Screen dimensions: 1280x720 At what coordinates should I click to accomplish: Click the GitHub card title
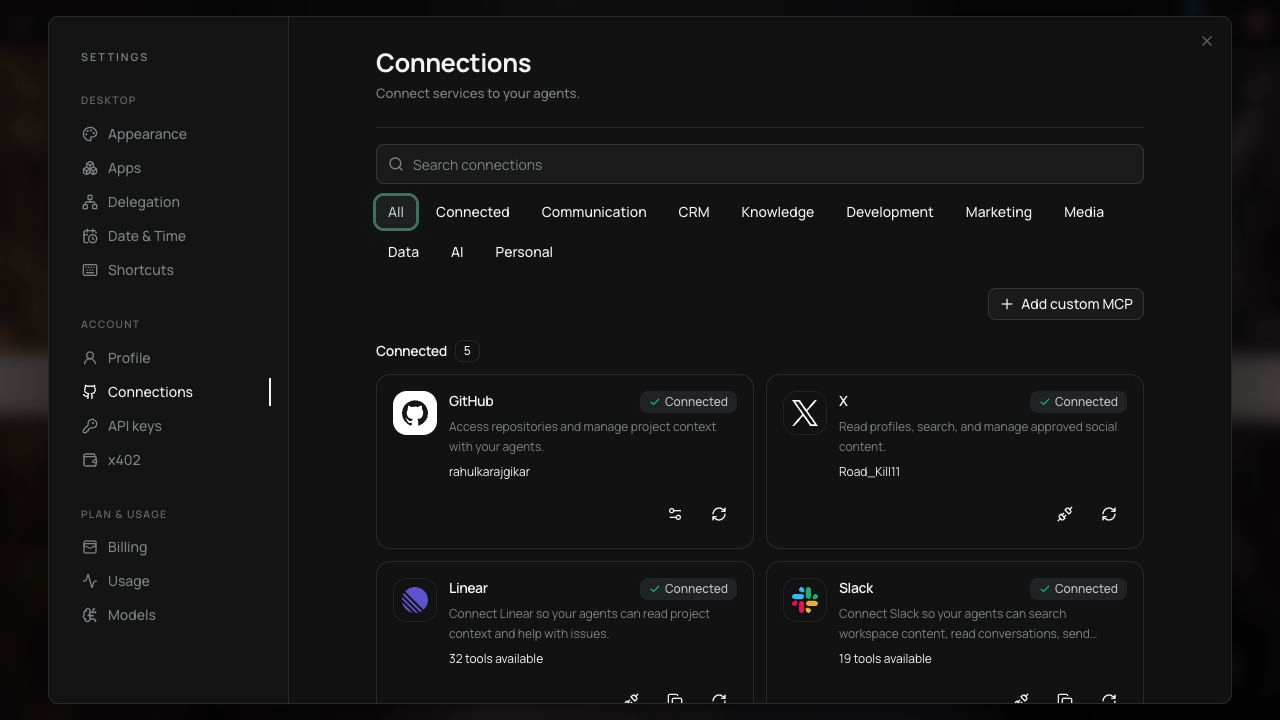471,401
